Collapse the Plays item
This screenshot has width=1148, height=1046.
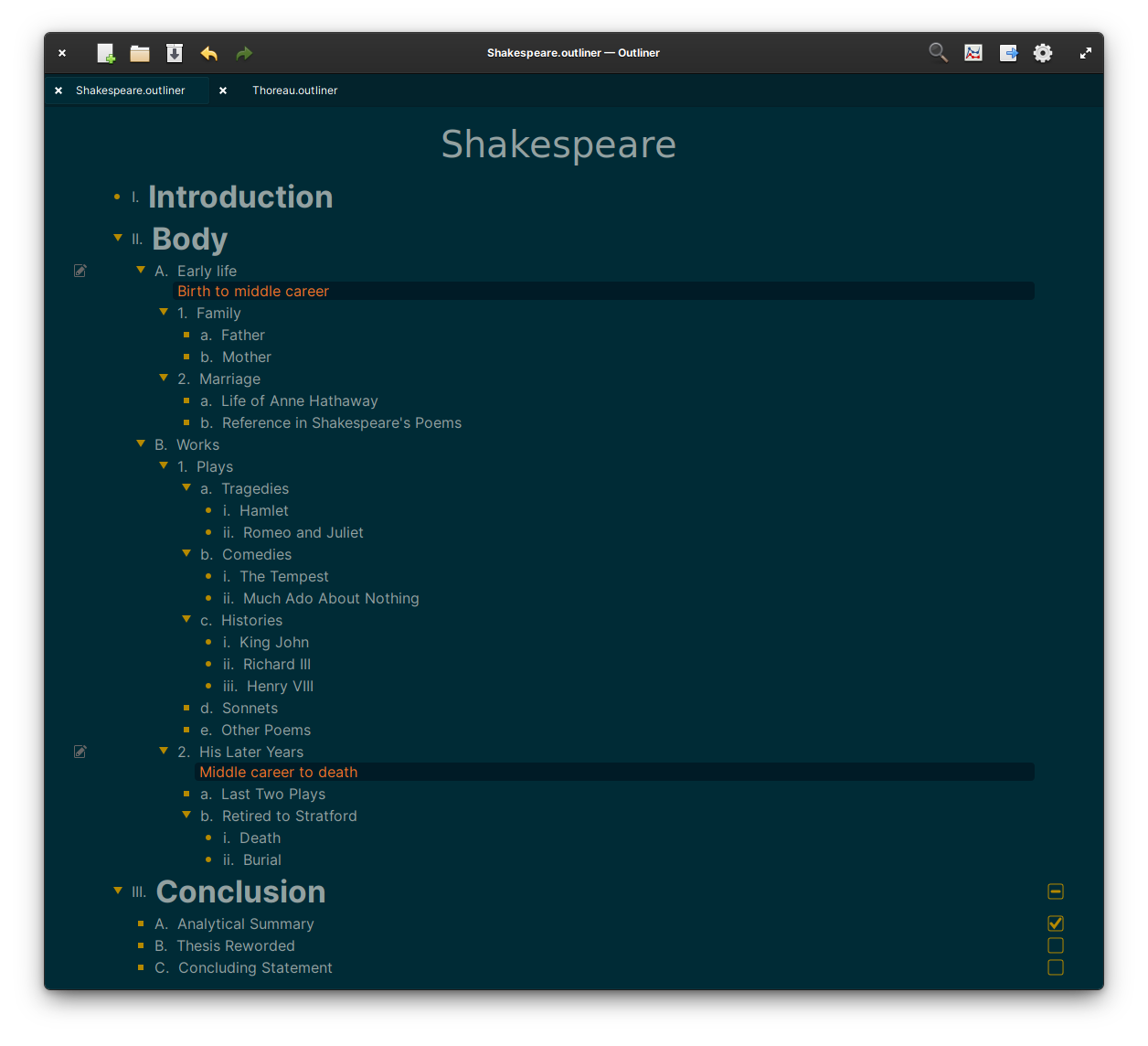[x=164, y=465]
